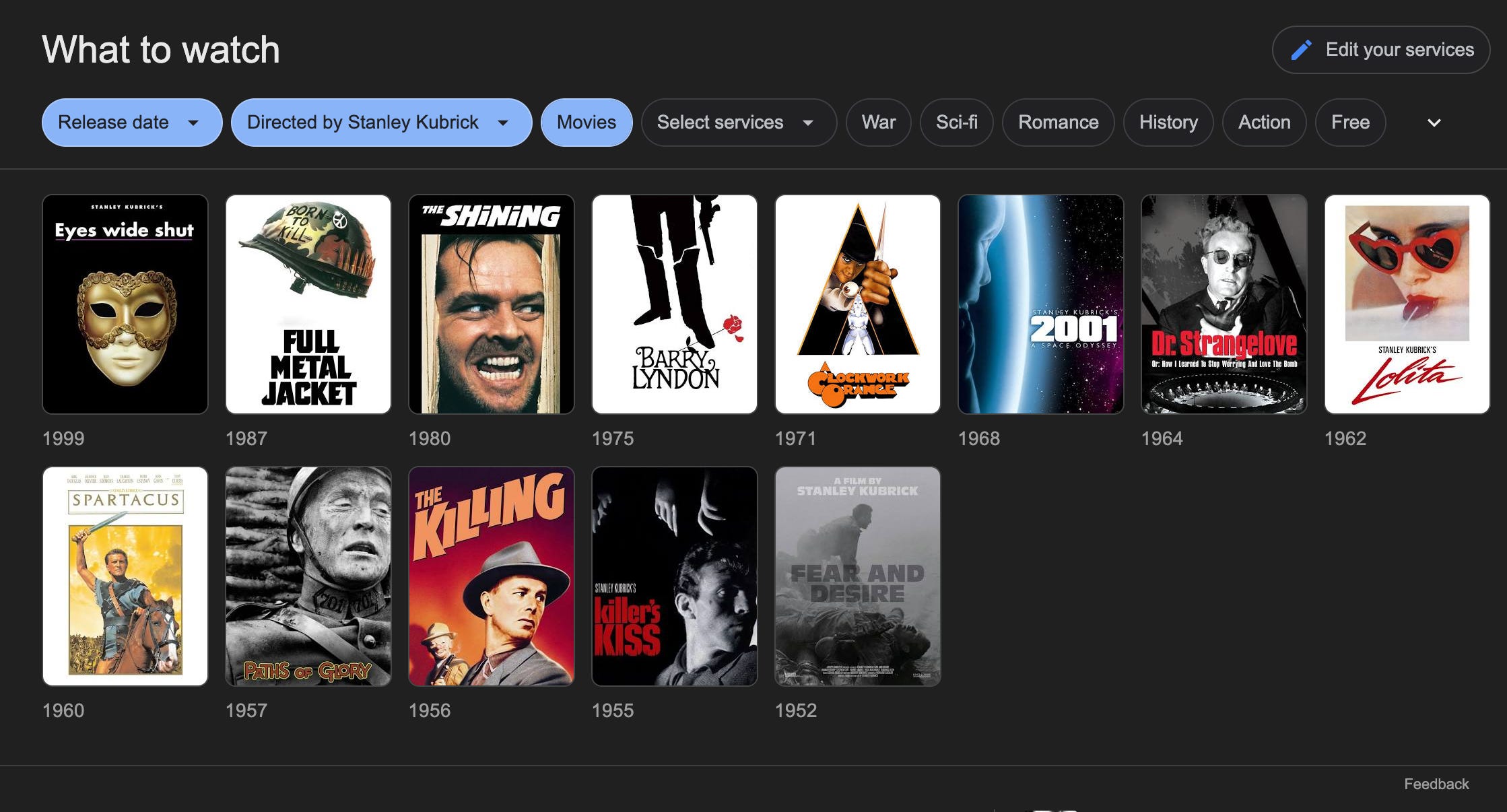Click the pencil icon in Edit your services
The width and height of the screenshot is (1507, 812).
pyautogui.click(x=1301, y=50)
